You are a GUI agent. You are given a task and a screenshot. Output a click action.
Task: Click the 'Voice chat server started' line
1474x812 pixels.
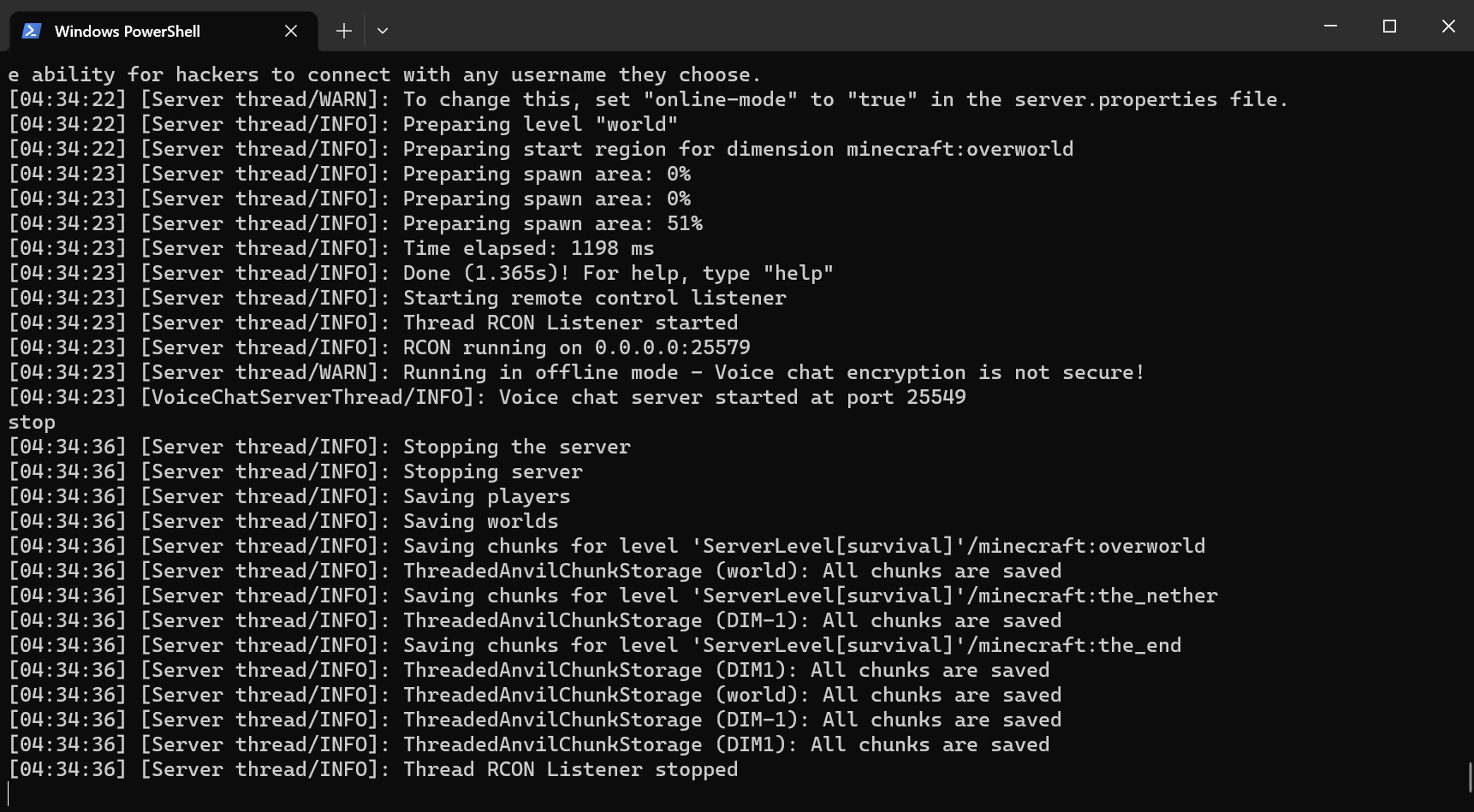[488, 396]
